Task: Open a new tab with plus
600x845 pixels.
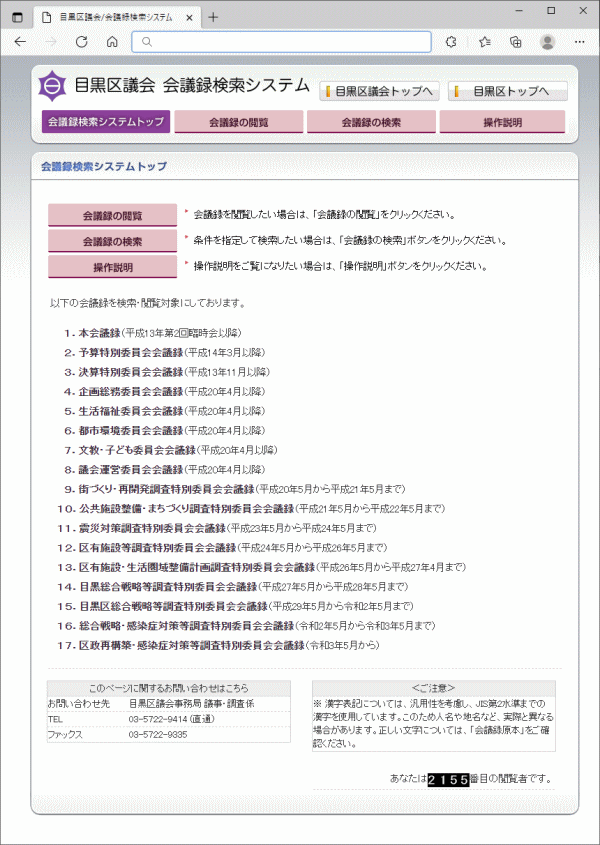Action: 213,17
